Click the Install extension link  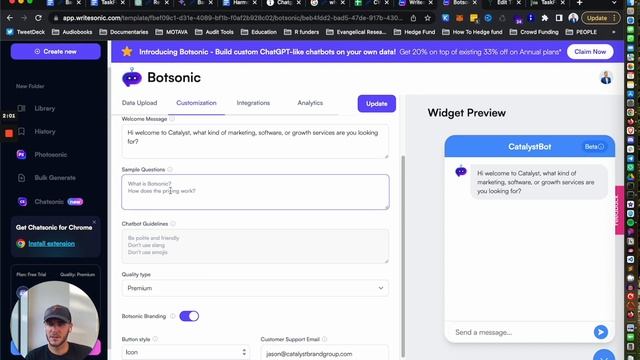coord(51,244)
